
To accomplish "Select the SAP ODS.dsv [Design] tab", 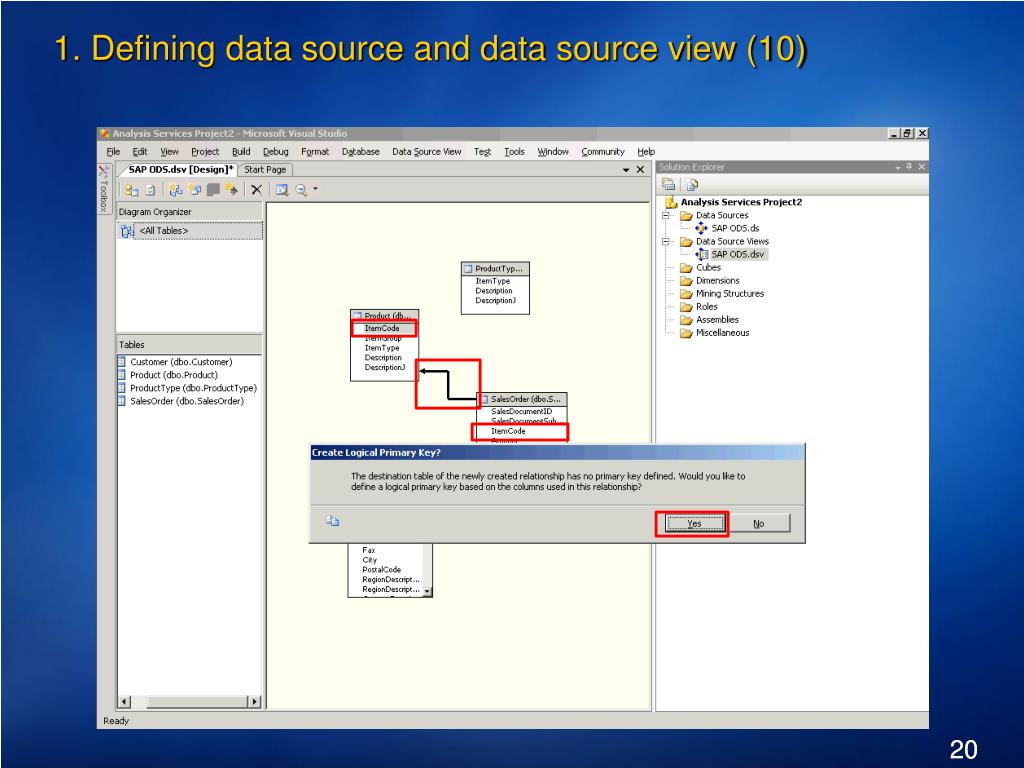I will tap(181, 169).
